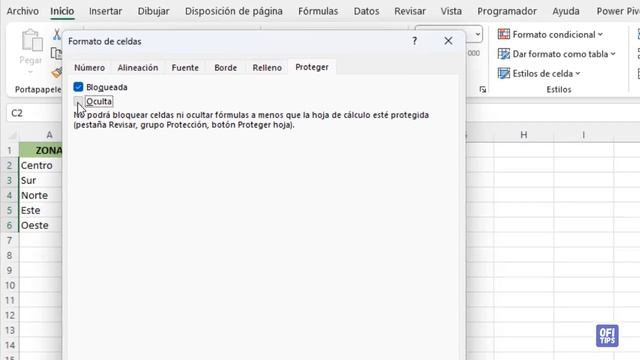This screenshot has height=360, width=640.
Task: Click the Name Box showing C2
Action: (34, 113)
